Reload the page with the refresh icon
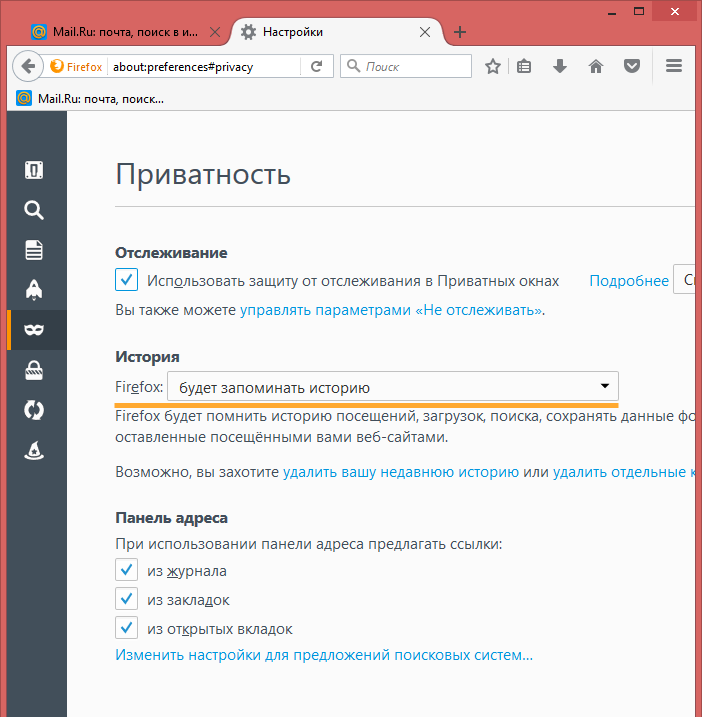702x717 pixels. tap(316, 67)
